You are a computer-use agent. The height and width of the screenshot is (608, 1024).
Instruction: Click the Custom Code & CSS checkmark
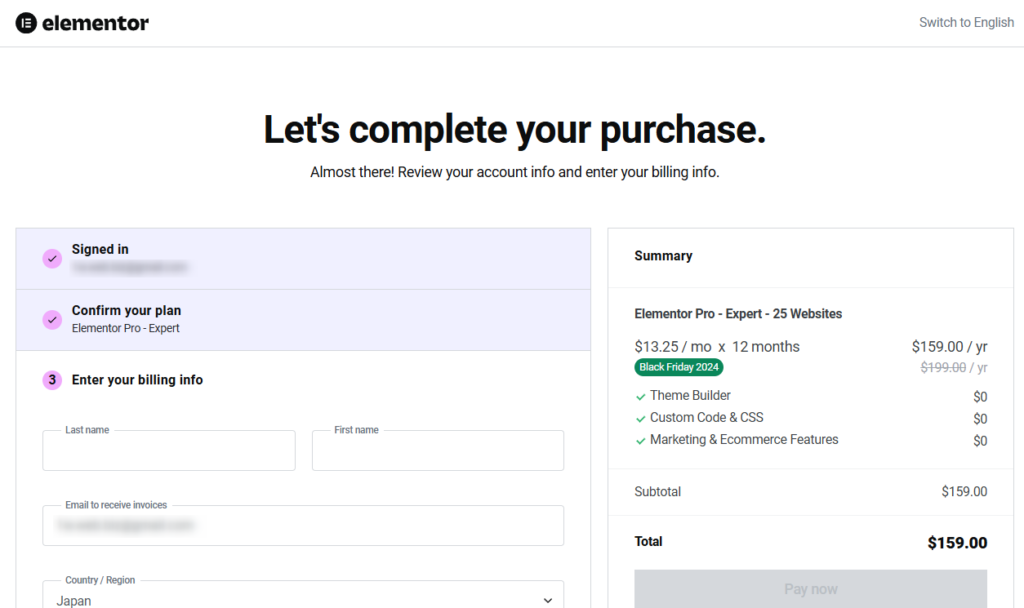[641, 419]
